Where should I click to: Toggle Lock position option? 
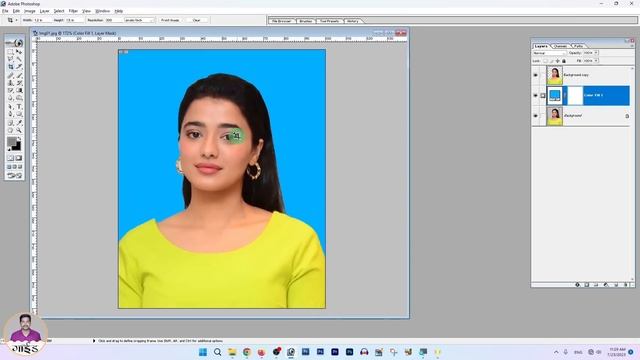point(558,61)
